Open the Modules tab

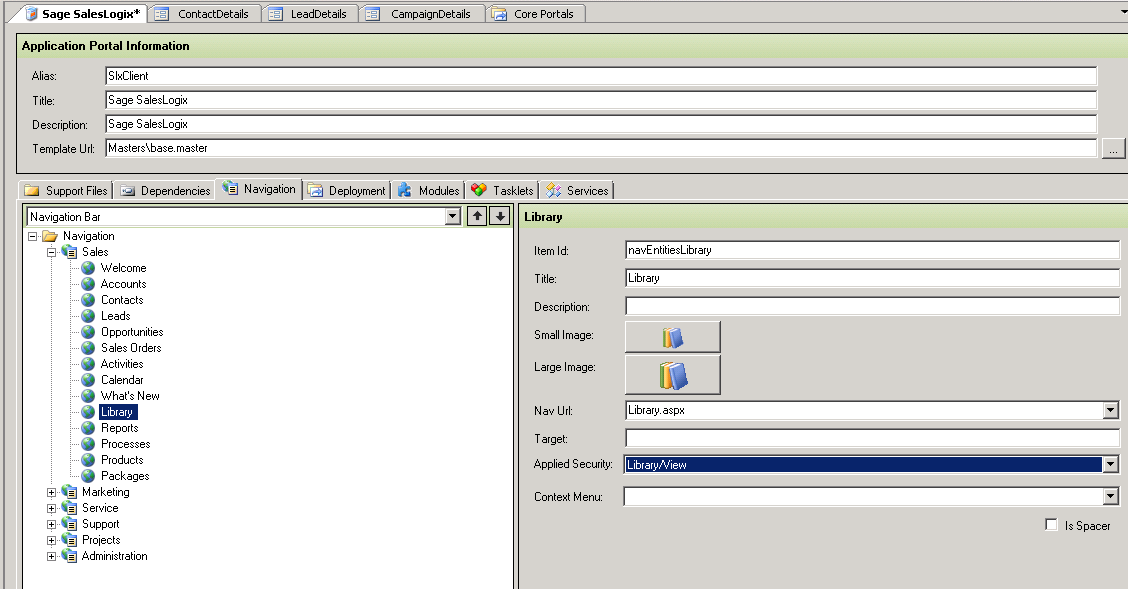click(x=429, y=191)
